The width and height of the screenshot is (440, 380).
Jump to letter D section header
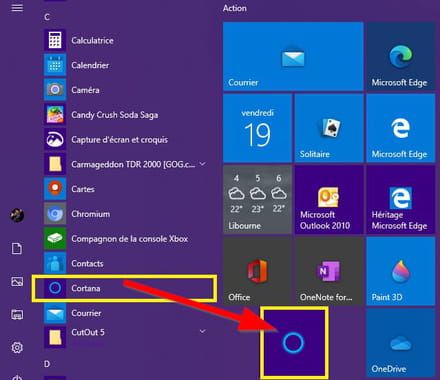point(47,364)
